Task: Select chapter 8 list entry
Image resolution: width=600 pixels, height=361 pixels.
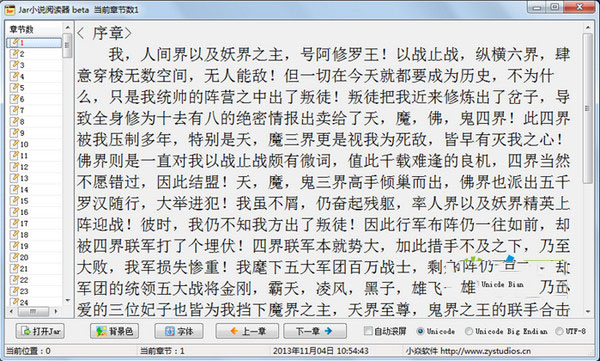Action: tap(34, 122)
